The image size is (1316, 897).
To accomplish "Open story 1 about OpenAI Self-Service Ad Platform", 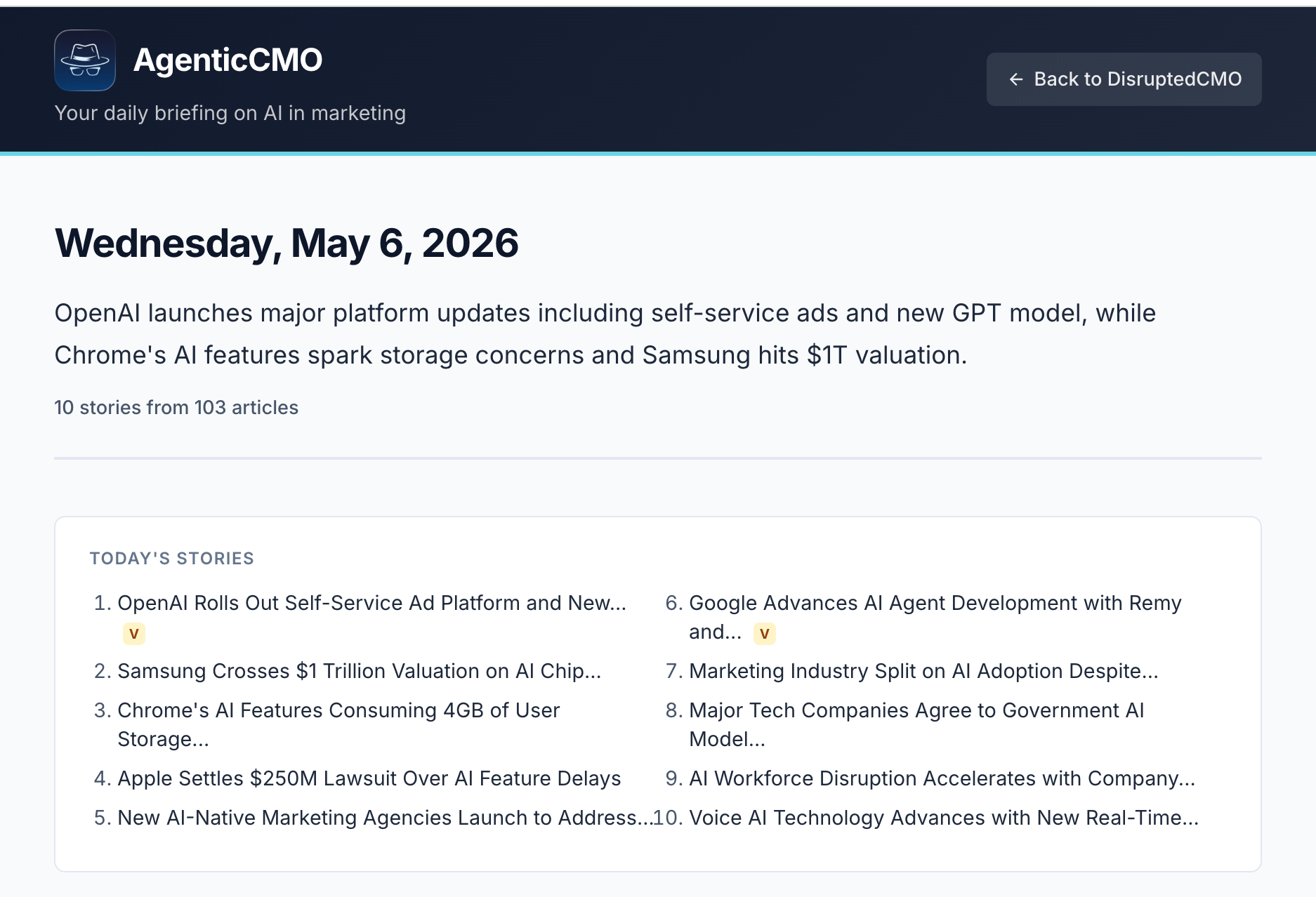I will click(371, 603).
